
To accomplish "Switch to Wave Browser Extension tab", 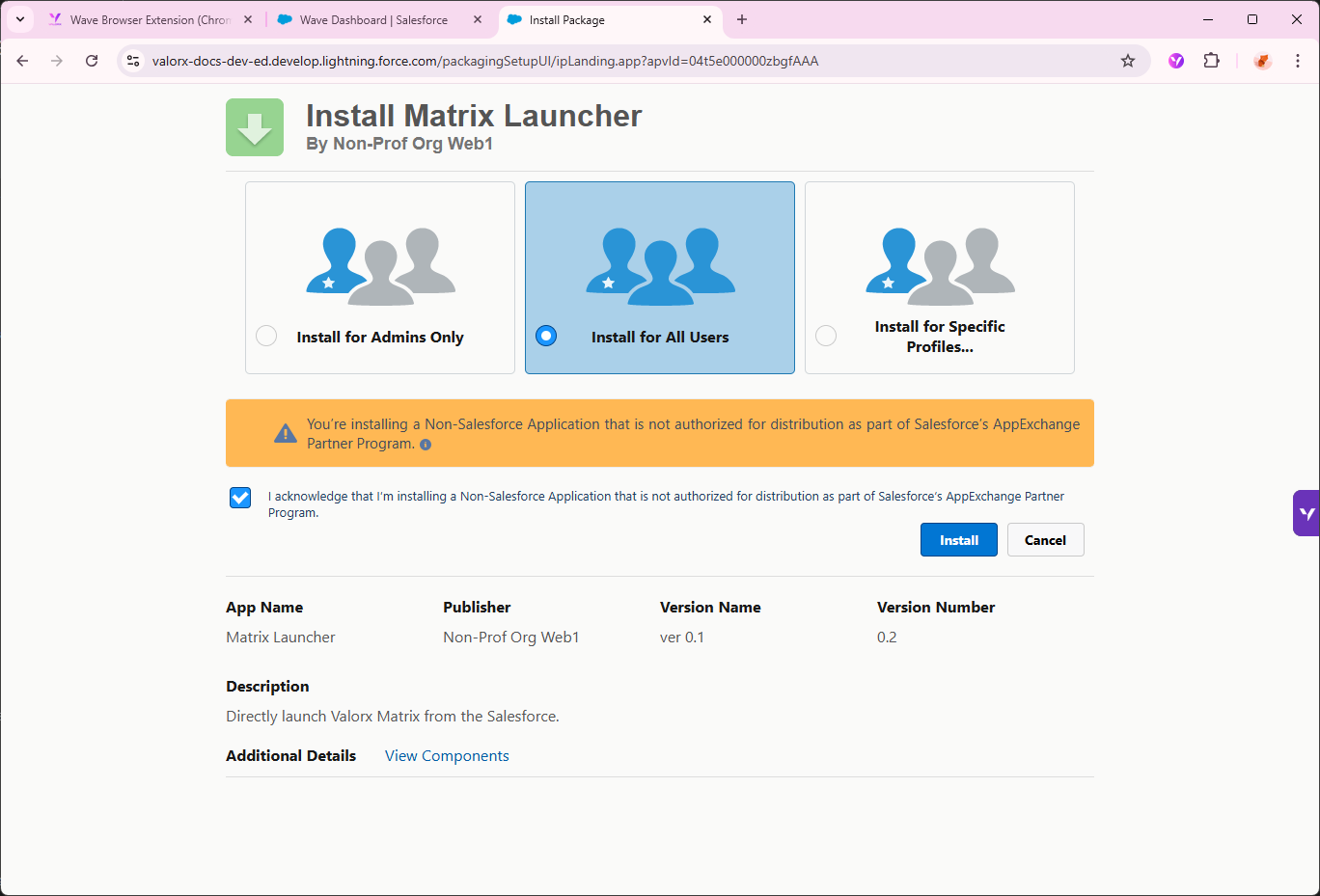I will [x=151, y=19].
